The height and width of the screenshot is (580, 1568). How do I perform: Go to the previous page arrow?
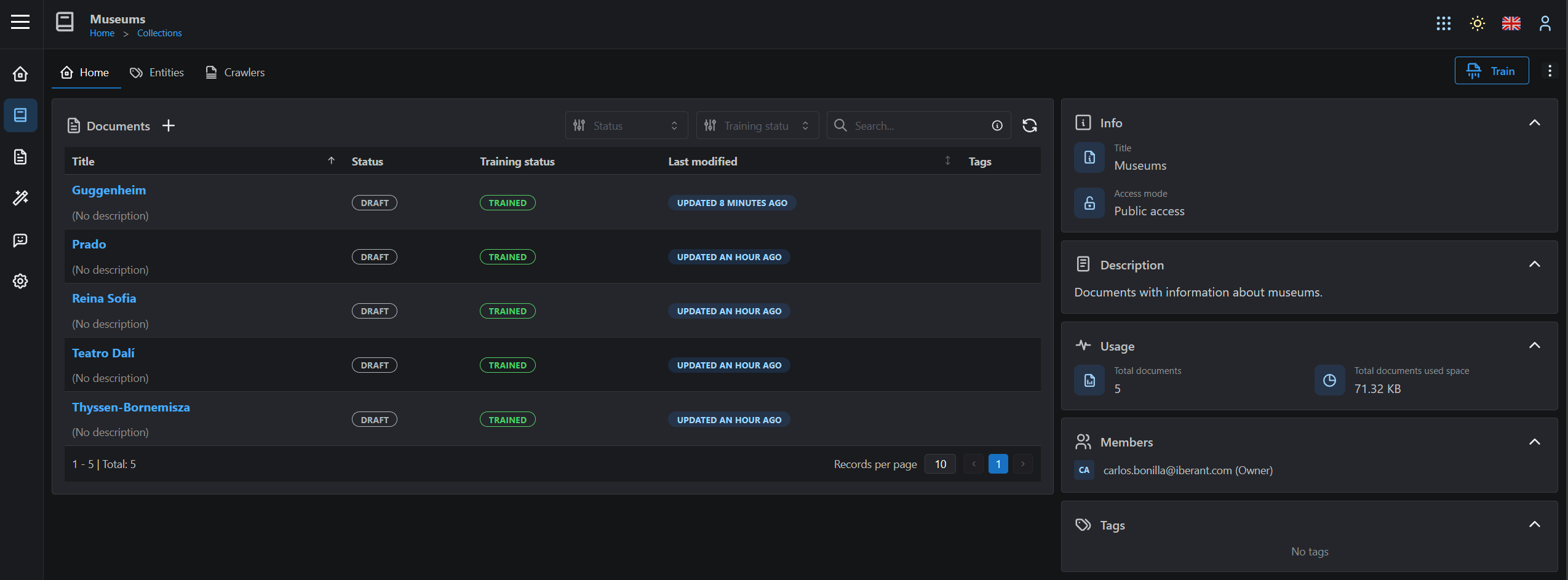pos(973,464)
